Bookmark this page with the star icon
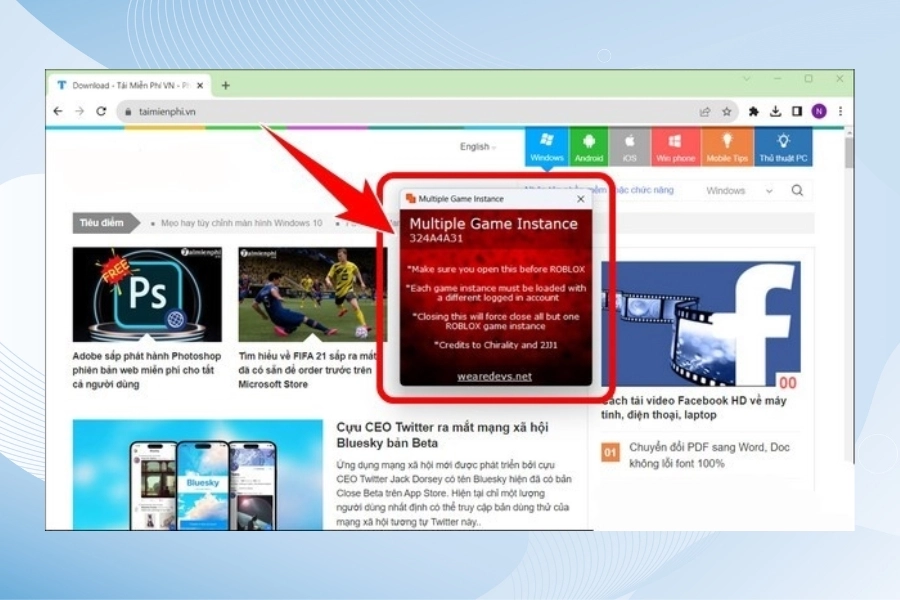 pos(727,112)
